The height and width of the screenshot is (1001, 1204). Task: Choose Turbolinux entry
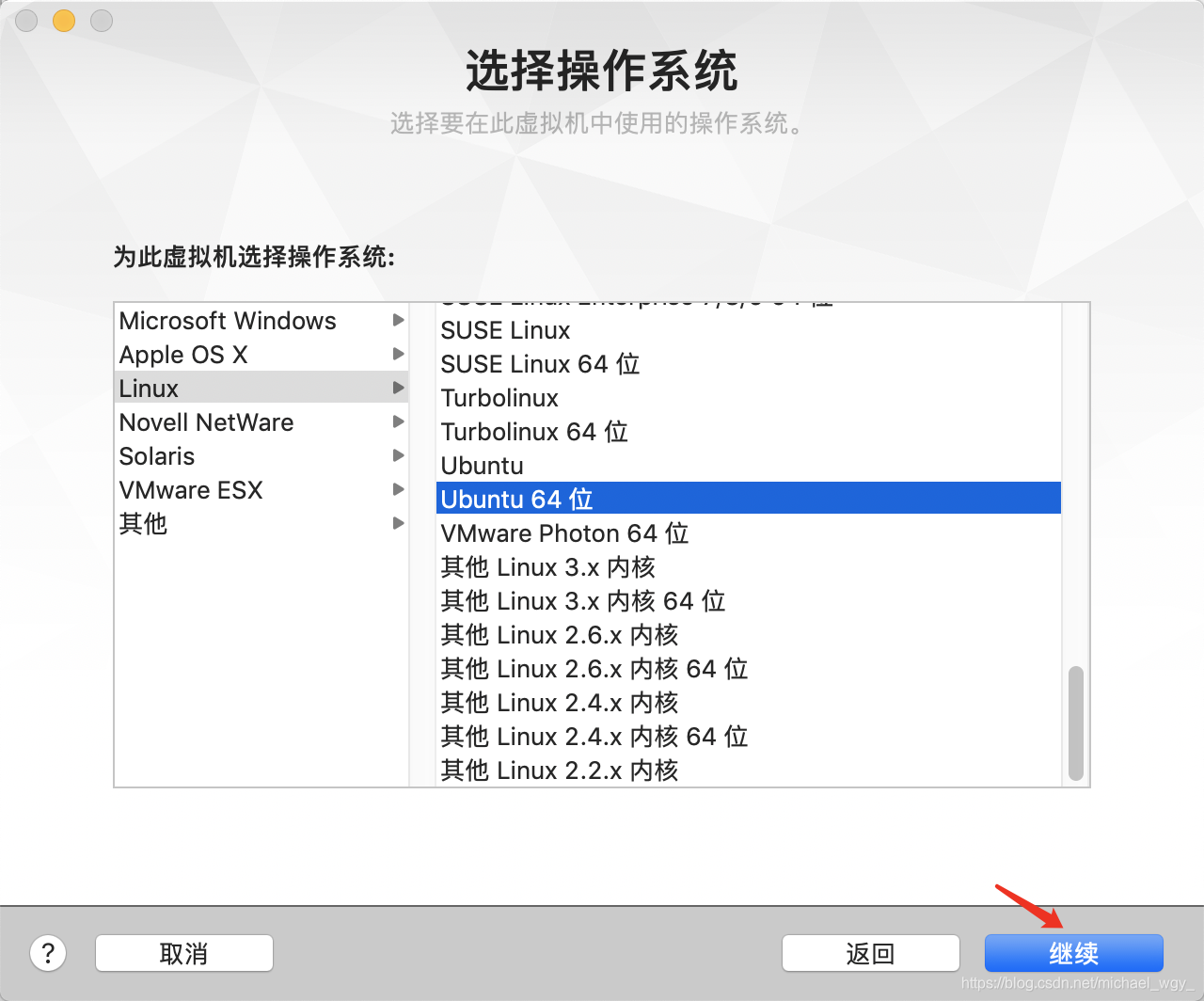click(748, 398)
